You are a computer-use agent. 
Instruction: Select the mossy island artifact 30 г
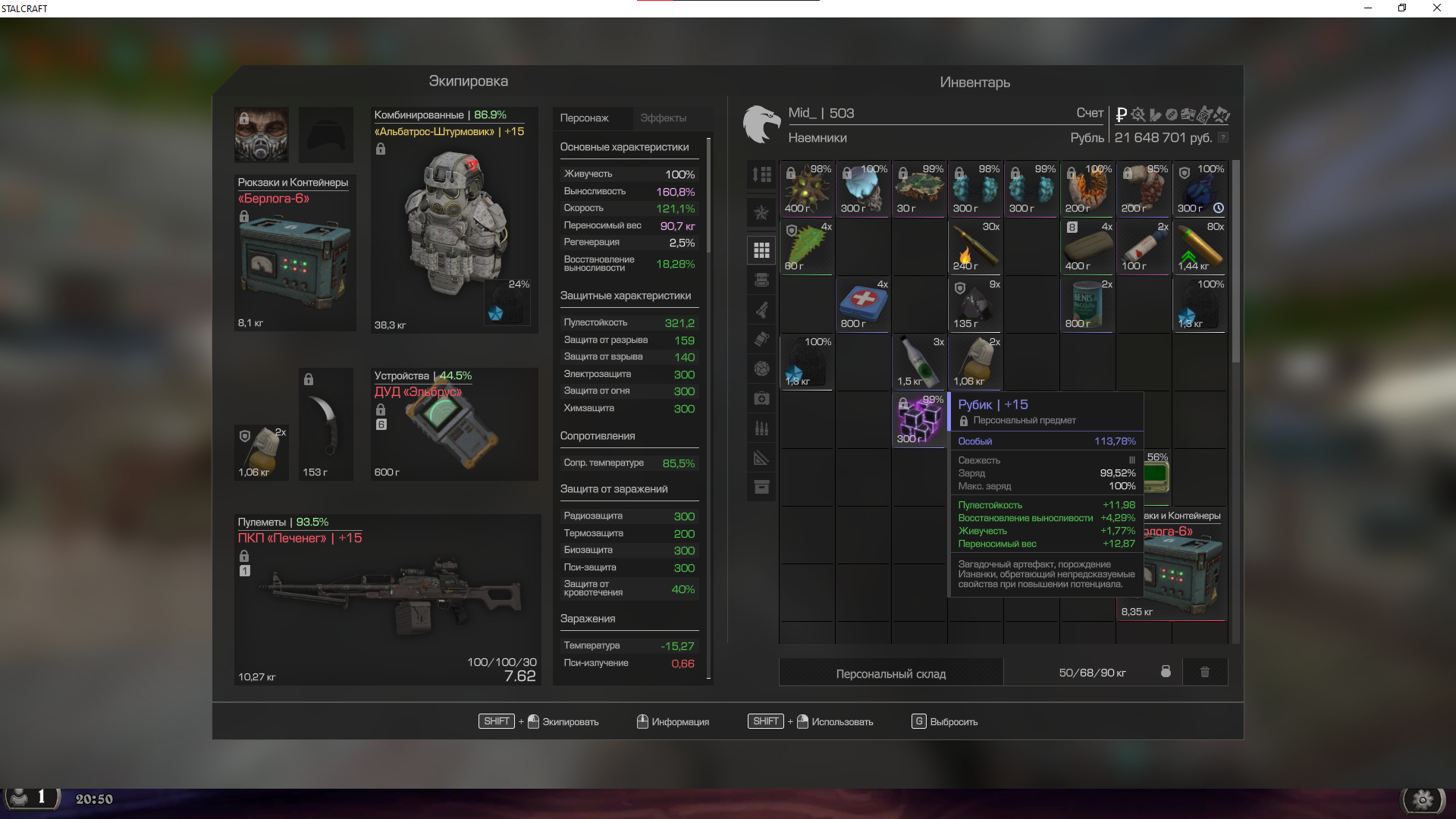click(x=919, y=189)
